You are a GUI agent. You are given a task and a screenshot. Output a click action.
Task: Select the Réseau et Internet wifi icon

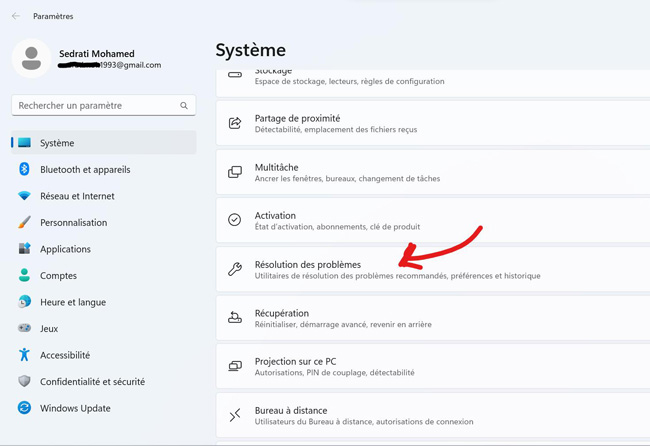24,196
